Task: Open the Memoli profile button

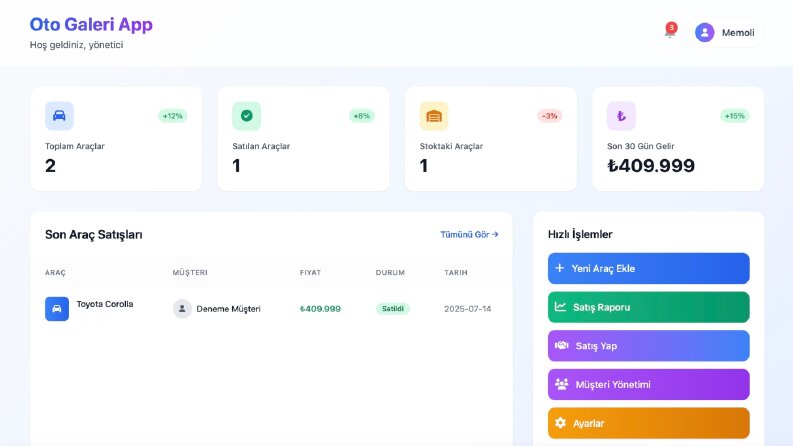Action: (725, 32)
